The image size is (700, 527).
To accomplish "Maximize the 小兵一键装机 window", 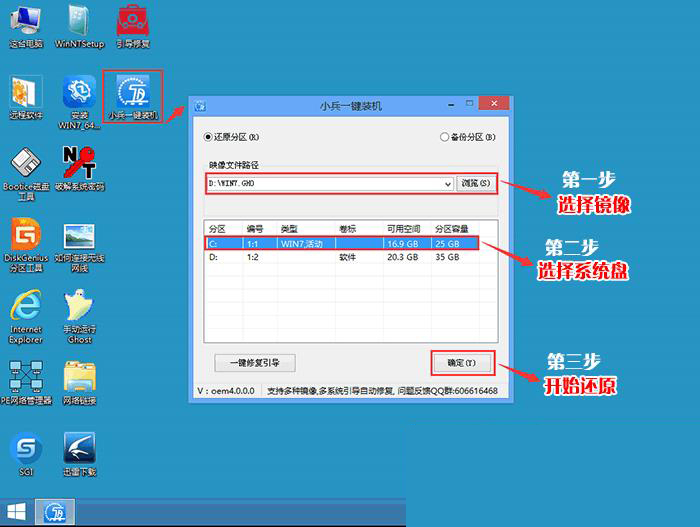I will point(469,103).
